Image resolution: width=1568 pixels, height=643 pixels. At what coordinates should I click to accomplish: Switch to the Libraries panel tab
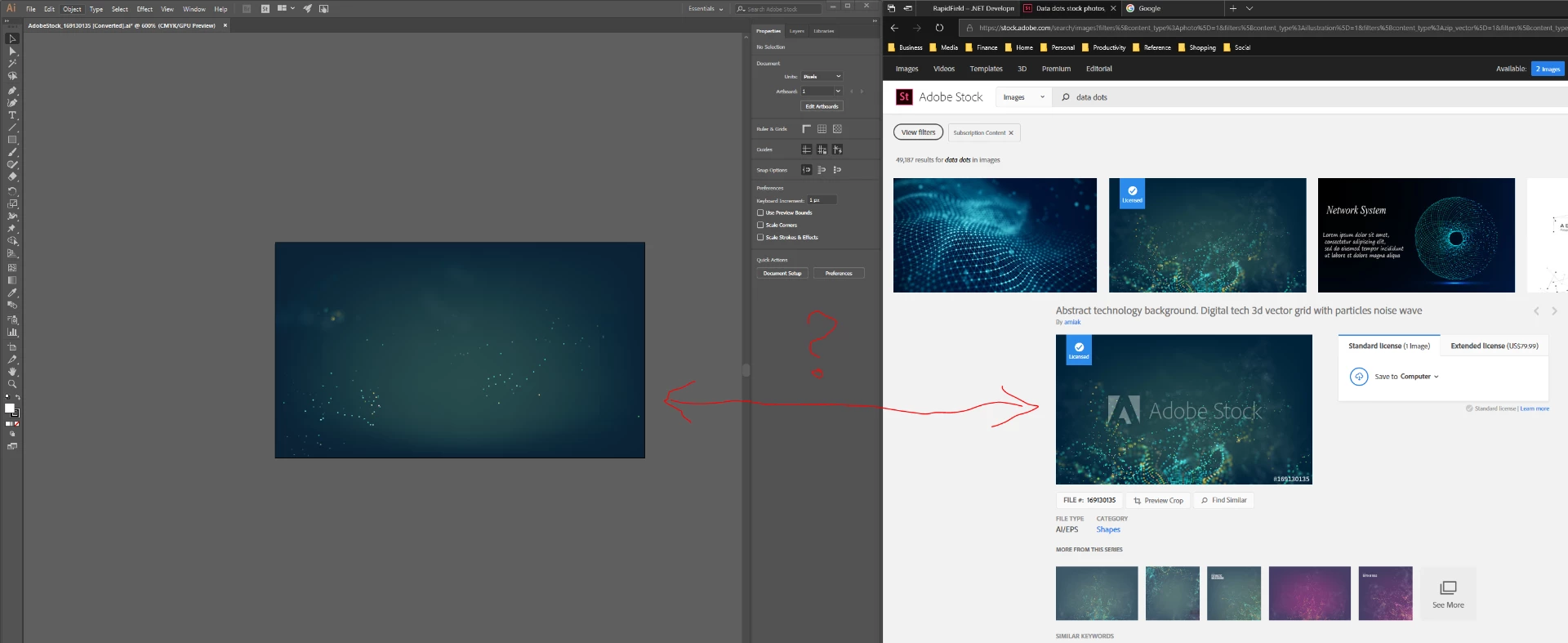(x=824, y=31)
